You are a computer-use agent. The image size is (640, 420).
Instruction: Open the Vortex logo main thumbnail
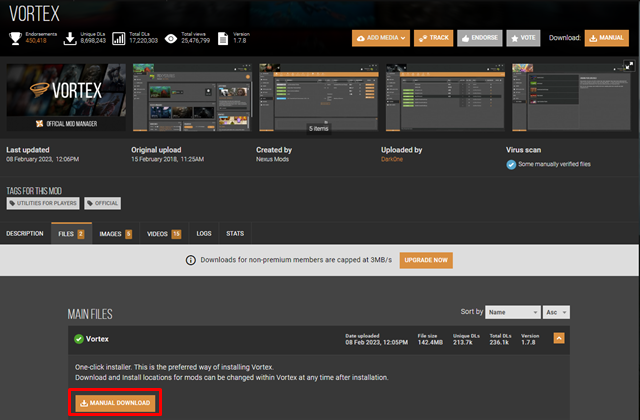pyautogui.click(x=66, y=97)
